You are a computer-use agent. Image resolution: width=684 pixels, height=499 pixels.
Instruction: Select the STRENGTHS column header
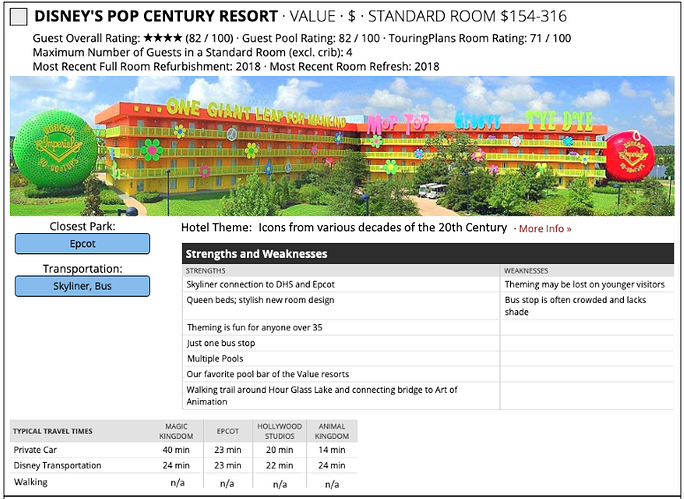point(205,271)
